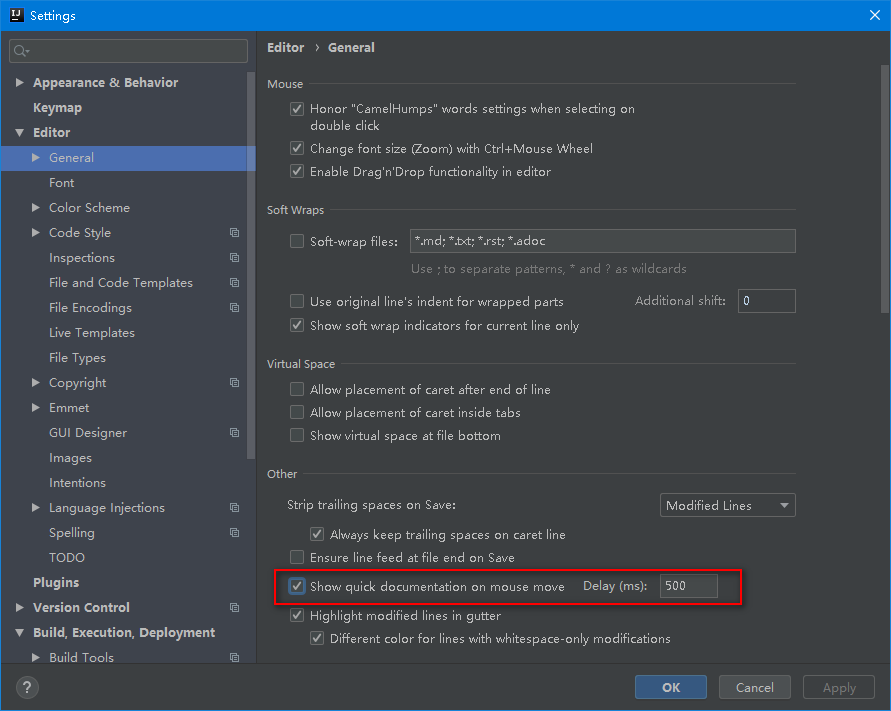Image resolution: width=891 pixels, height=711 pixels.
Task: Expand the Language Injections node arrow
Action: pos(36,508)
